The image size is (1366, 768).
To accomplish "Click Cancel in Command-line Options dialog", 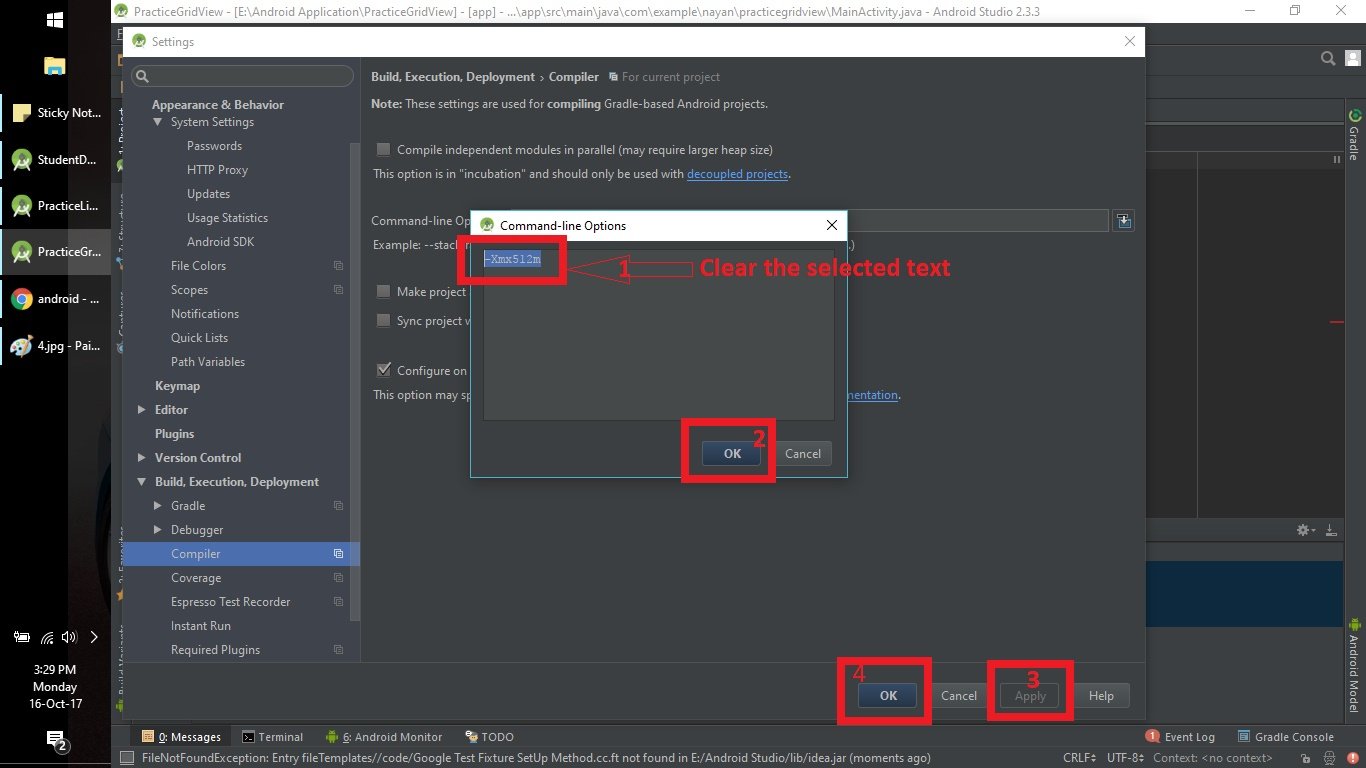I will [803, 454].
